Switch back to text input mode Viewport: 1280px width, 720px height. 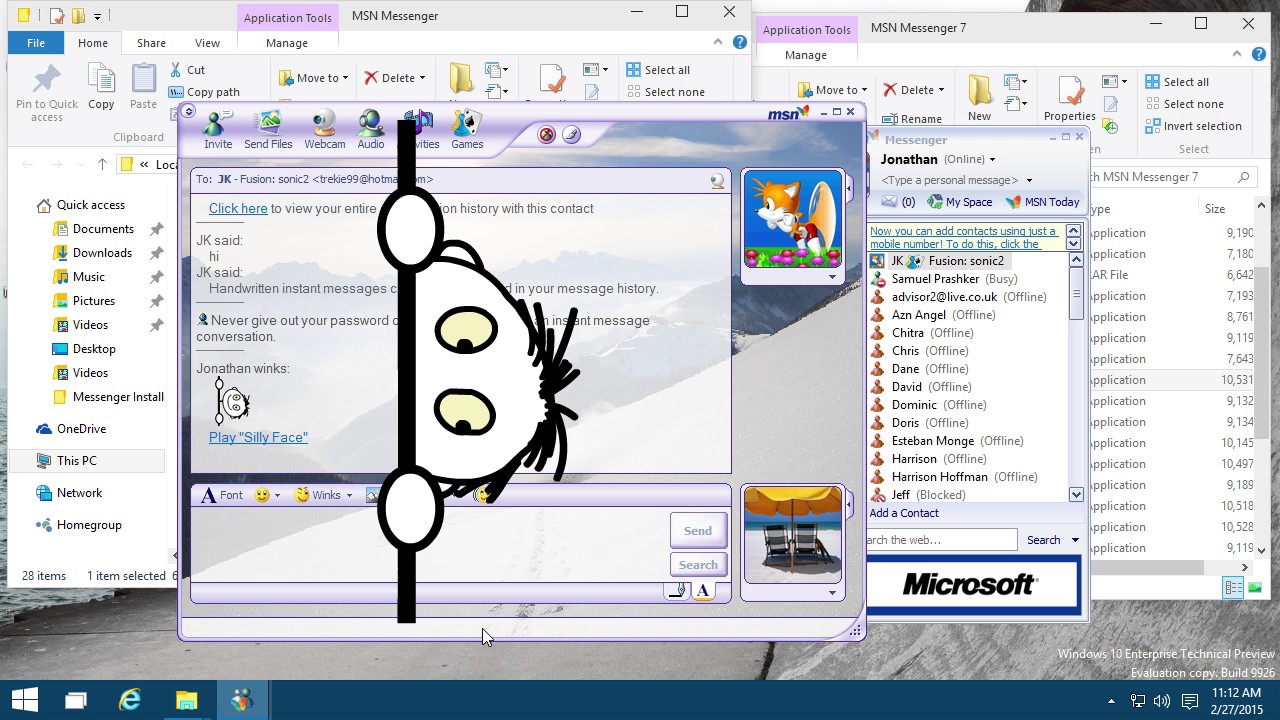(x=703, y=591)
